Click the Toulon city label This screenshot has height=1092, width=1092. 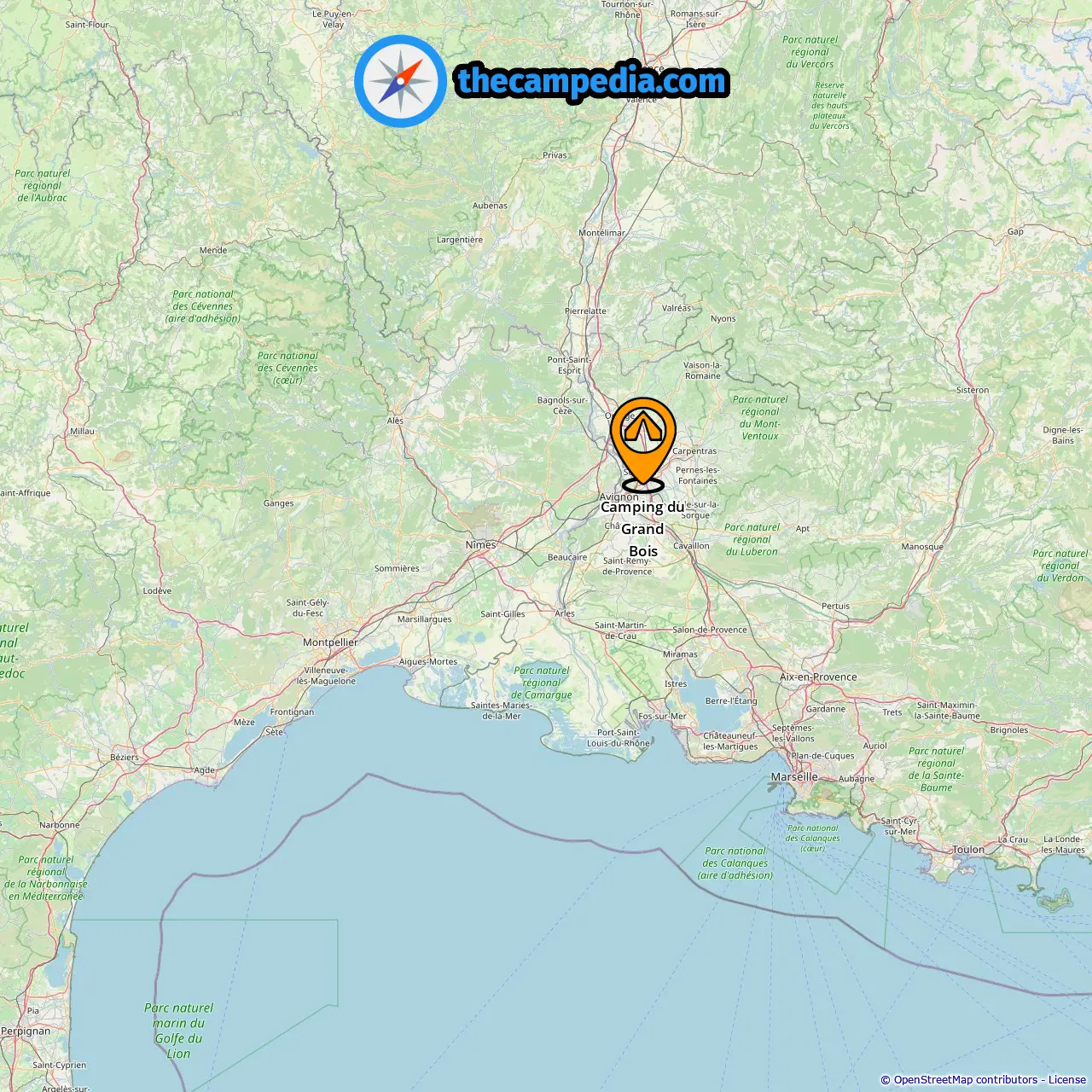[968, 850]
